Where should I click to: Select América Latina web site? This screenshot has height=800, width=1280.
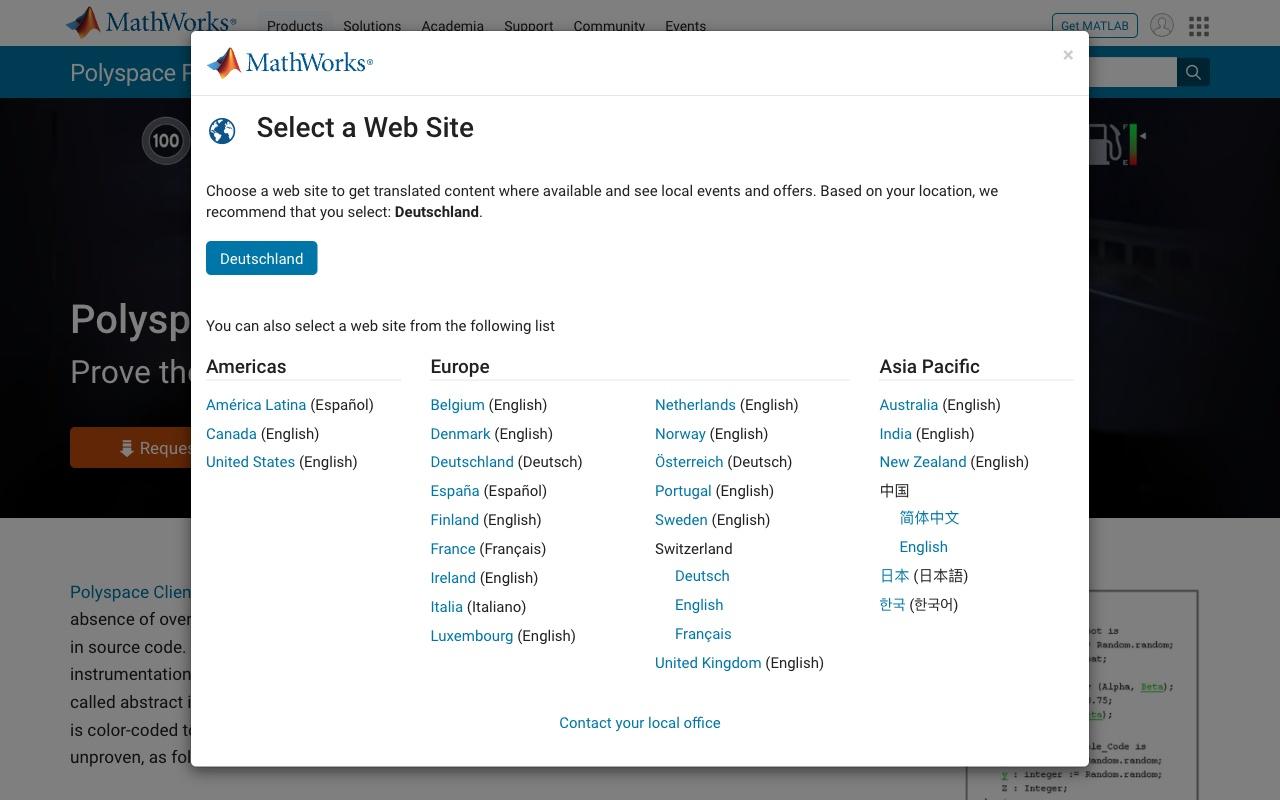pyautogui.click(x=256, y=405)
